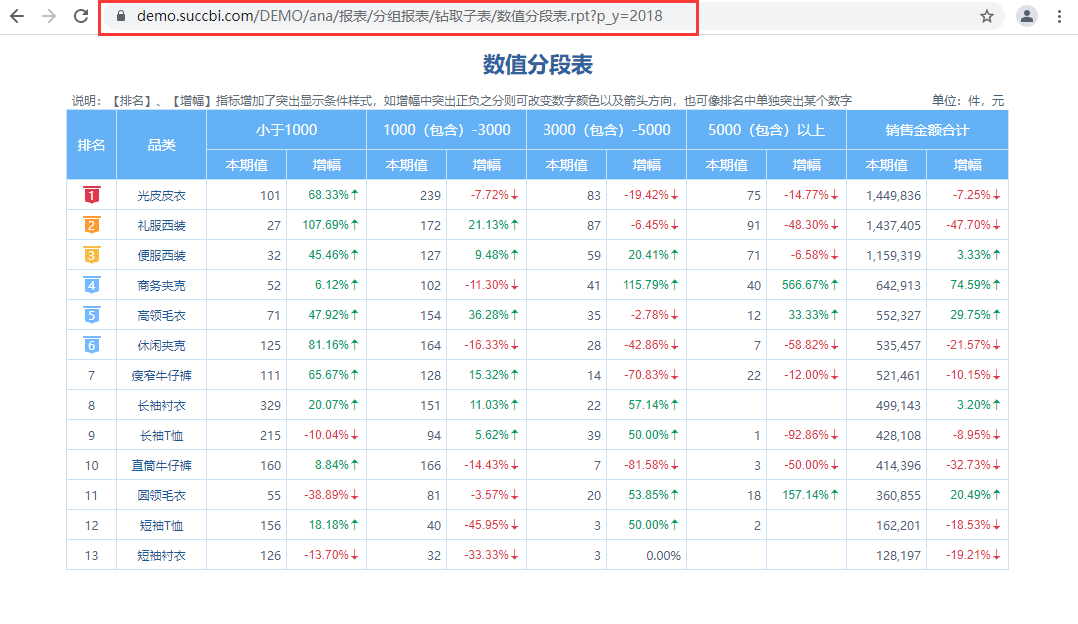Open 长袖衬衣 category link

(162, 405)
